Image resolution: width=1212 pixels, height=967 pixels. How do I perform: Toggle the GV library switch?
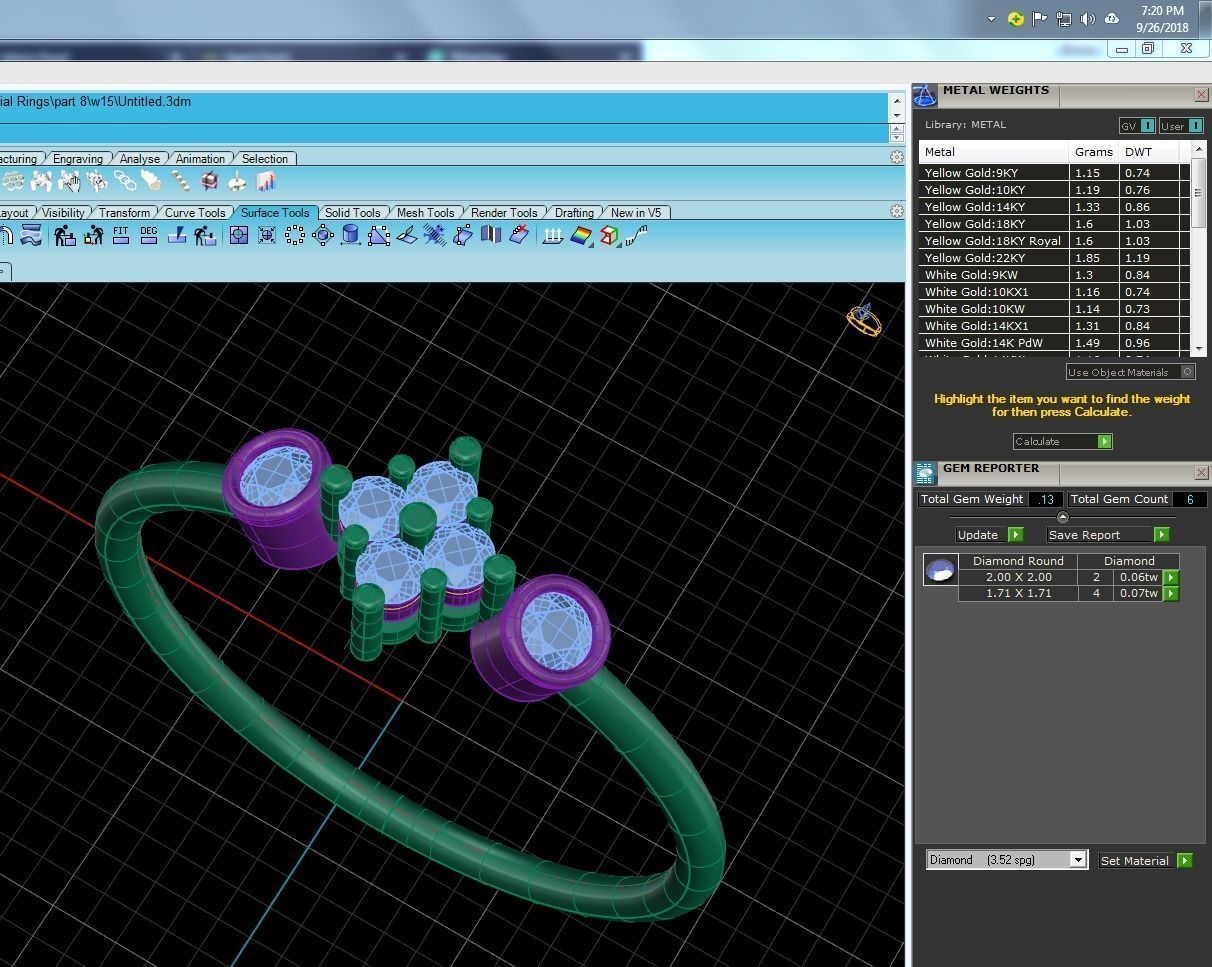[1137, 125]
